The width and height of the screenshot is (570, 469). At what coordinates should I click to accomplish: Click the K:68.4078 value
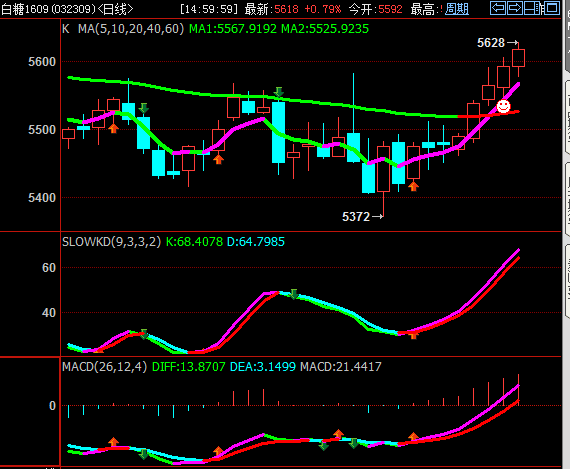(194, 241)
